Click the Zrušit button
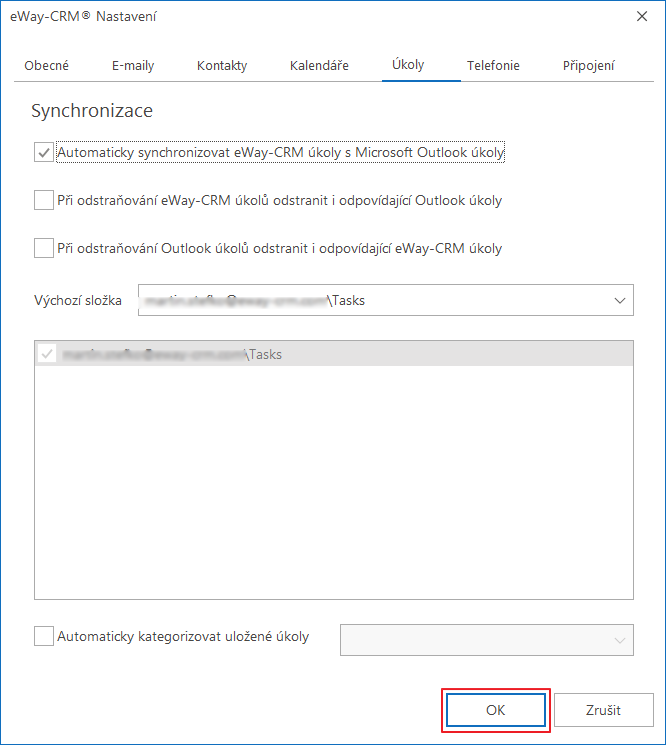666x745 pixels. pos(603,710)
